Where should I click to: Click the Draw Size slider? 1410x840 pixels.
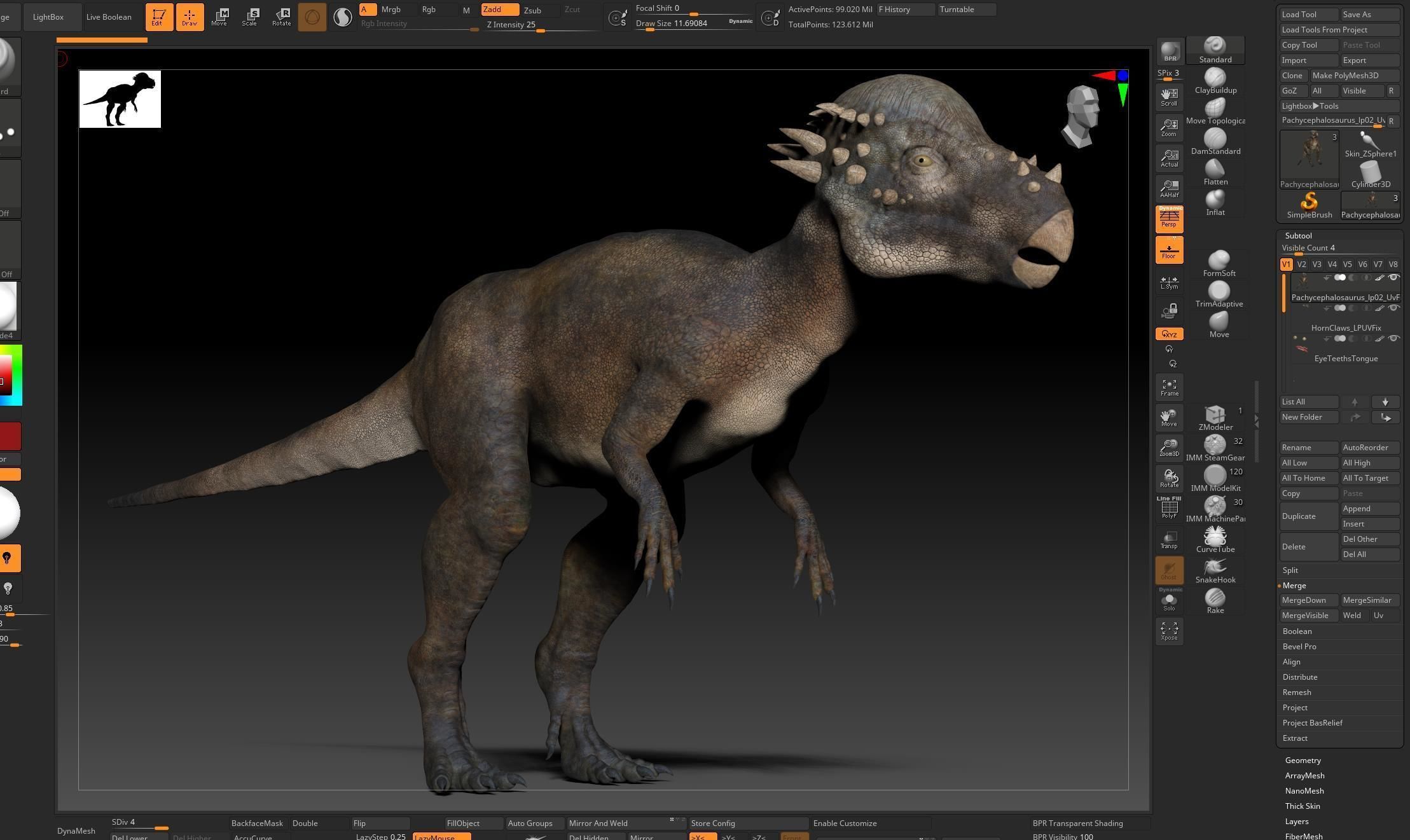click(694, 24)
